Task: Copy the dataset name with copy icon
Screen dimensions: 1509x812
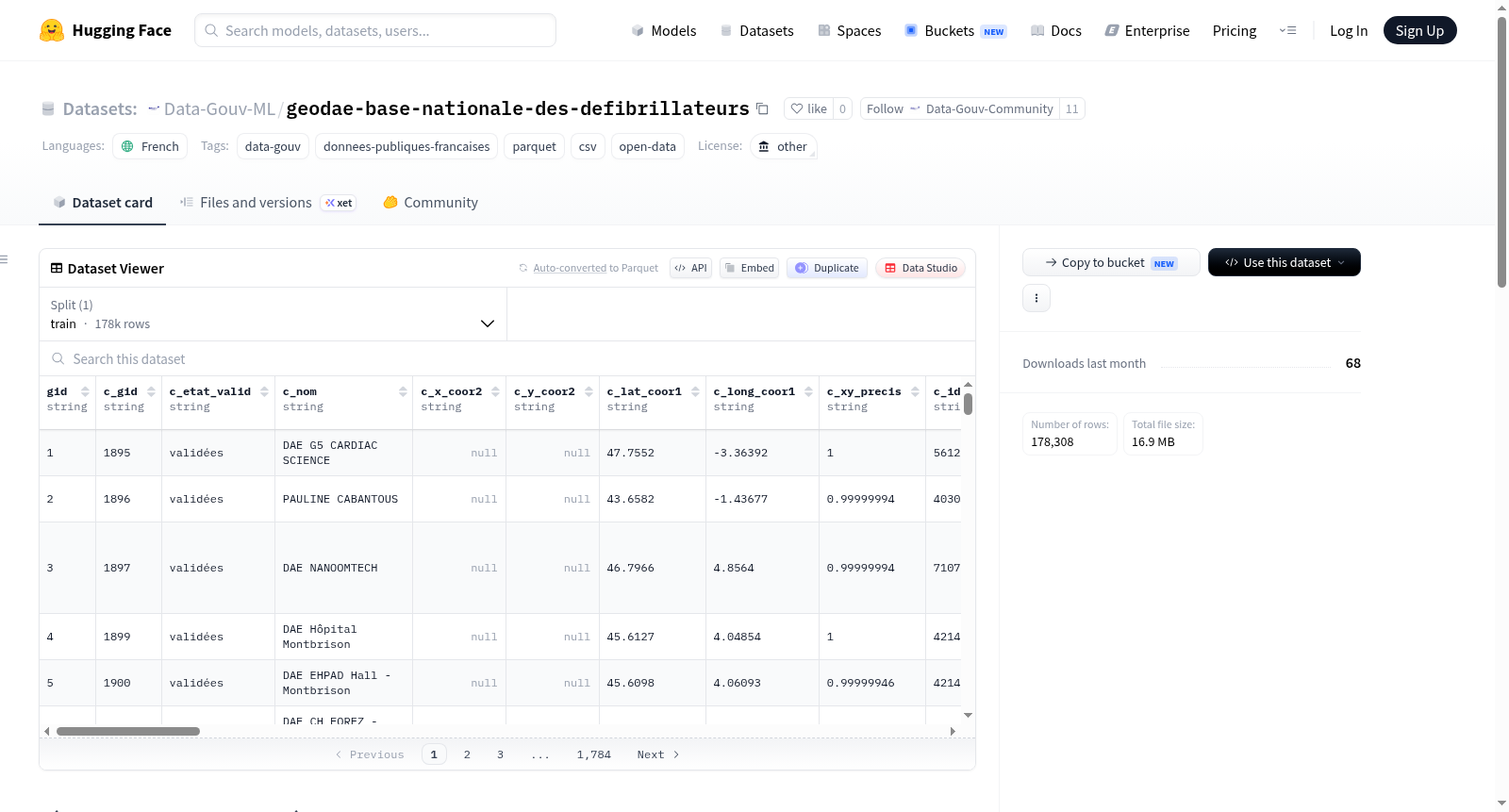Action: click(762, 109)
